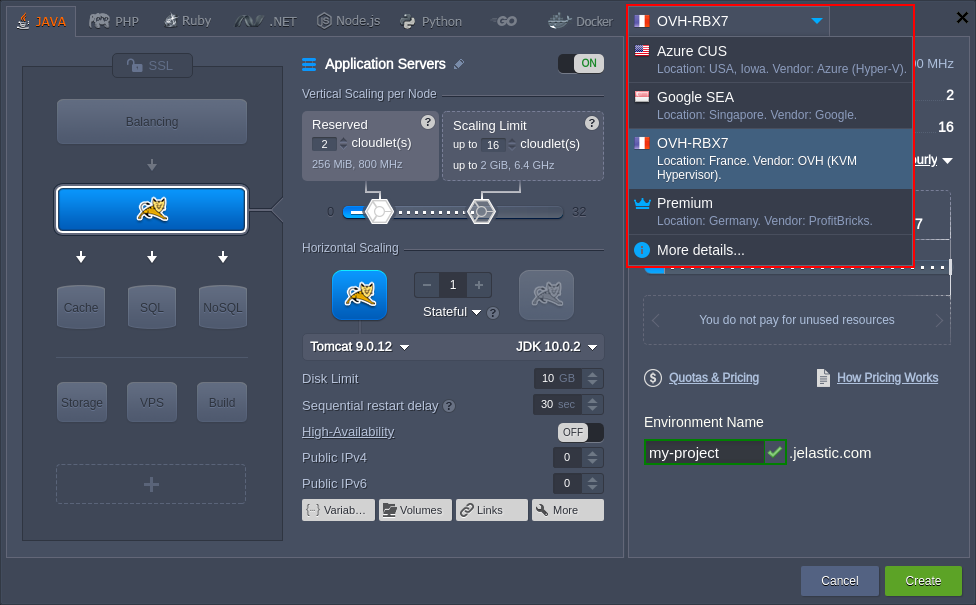The width and height of the screenshot is (976, 605).
Task: Open the Stateful mode dropdown
Action: point(452,313)
